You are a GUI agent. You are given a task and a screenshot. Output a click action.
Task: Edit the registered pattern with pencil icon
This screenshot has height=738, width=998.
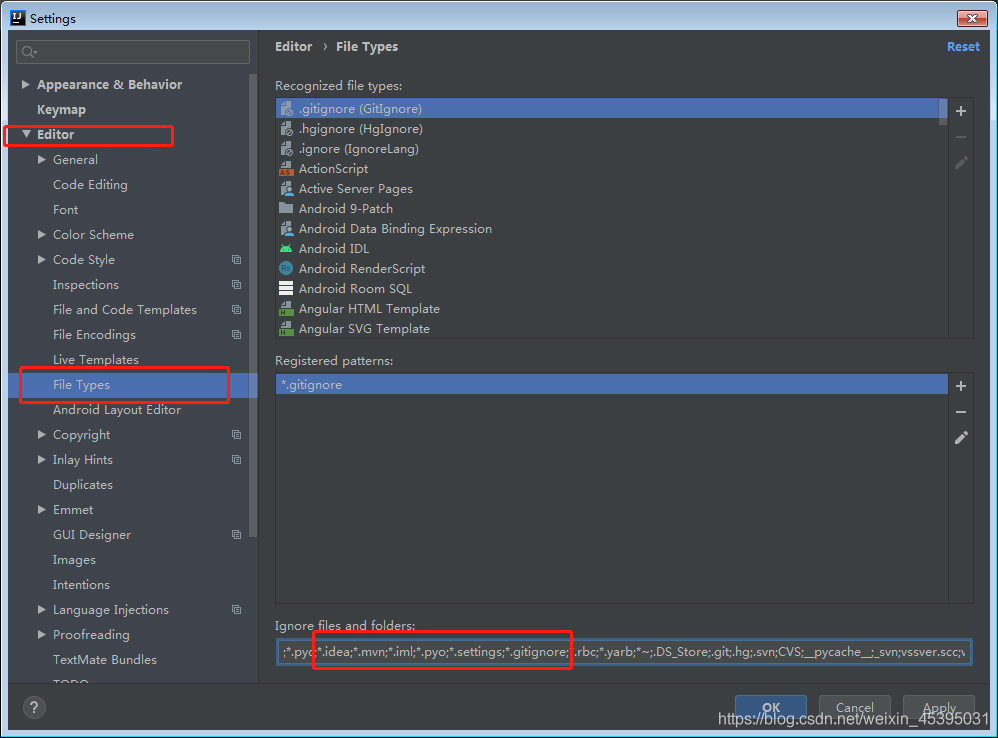(960, 438)
